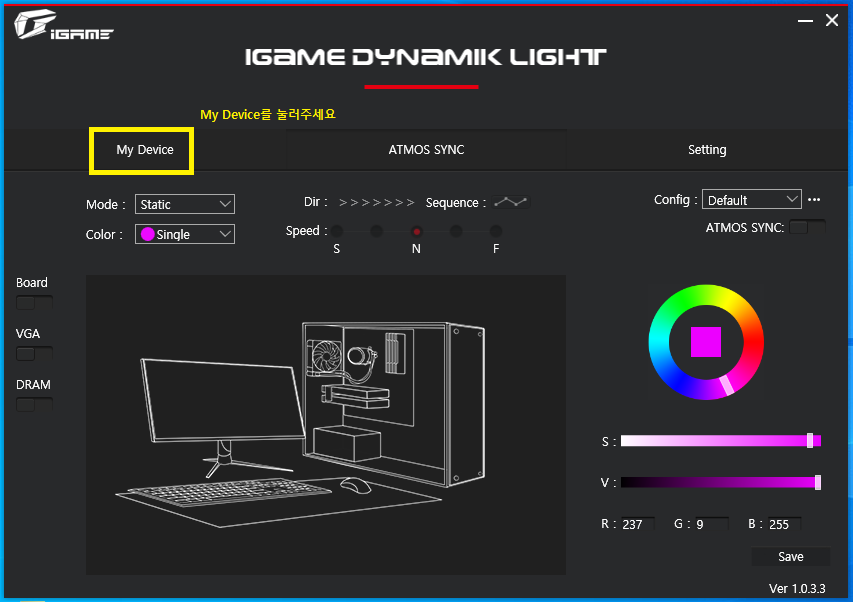Click the R value field showing 237
This screenshot has width=853, height=602.
638,524
